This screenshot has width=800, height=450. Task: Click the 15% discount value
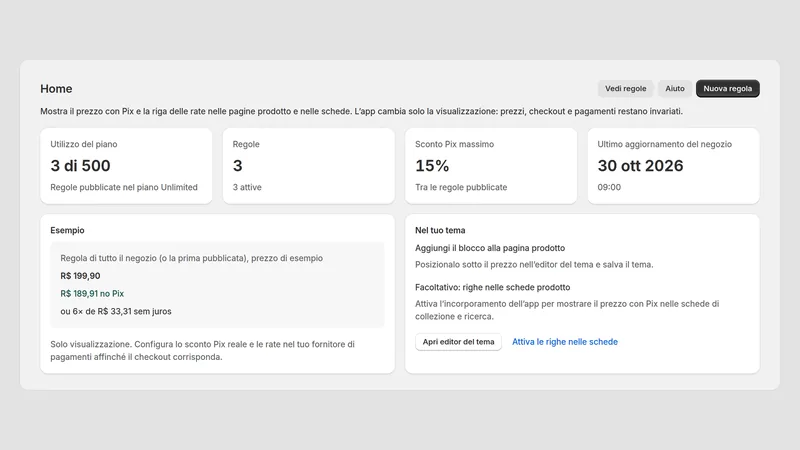tap(432, 166)
